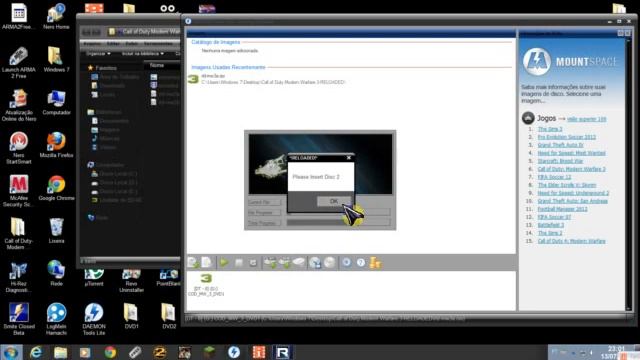This screenshot has width=640, height=360.
Task: Open The Sims 3 link
Action: point(550,129)
